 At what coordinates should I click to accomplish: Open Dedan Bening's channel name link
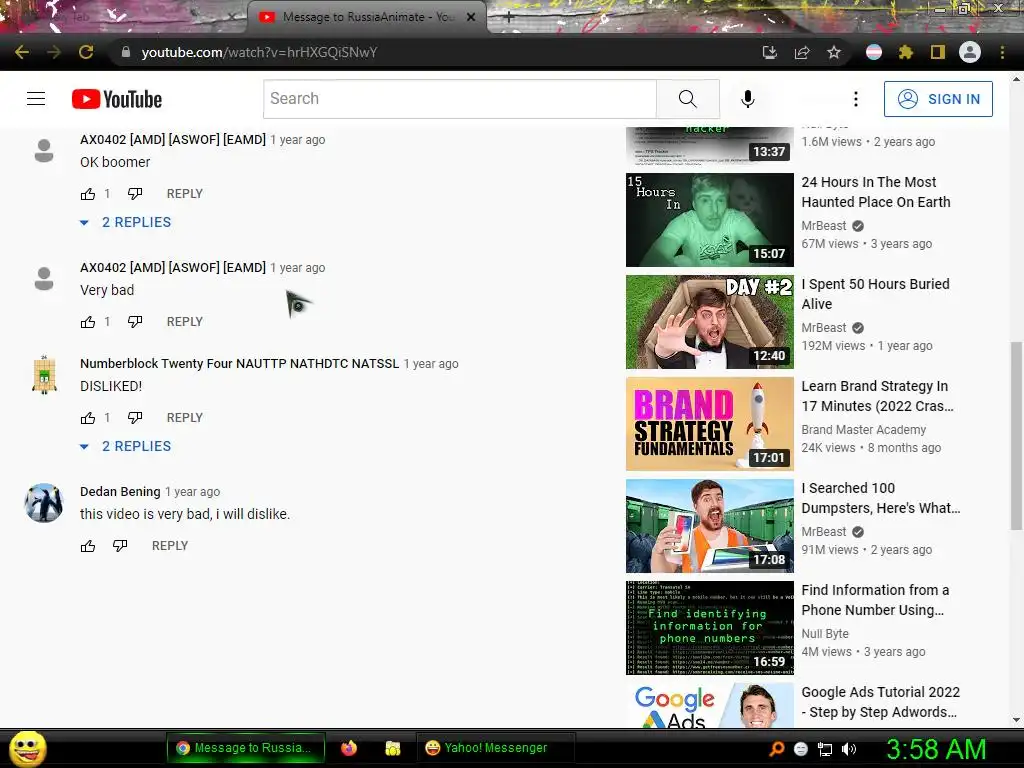pos(120,492)
